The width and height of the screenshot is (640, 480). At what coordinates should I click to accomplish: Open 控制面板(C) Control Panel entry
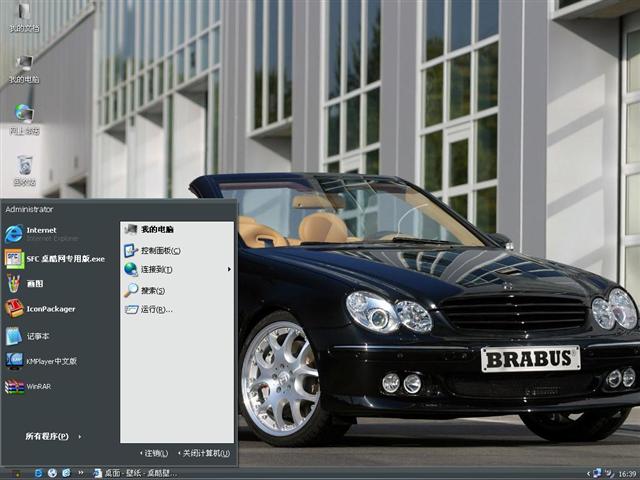point(160,250)
